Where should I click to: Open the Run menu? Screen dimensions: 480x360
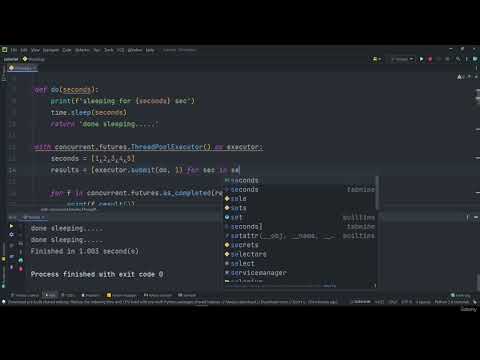pyautogui.click(x=97, y=50)
